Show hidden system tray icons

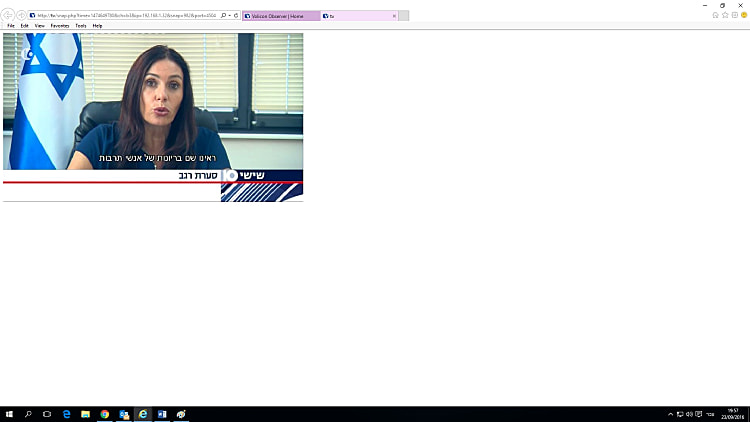(670, 413)
